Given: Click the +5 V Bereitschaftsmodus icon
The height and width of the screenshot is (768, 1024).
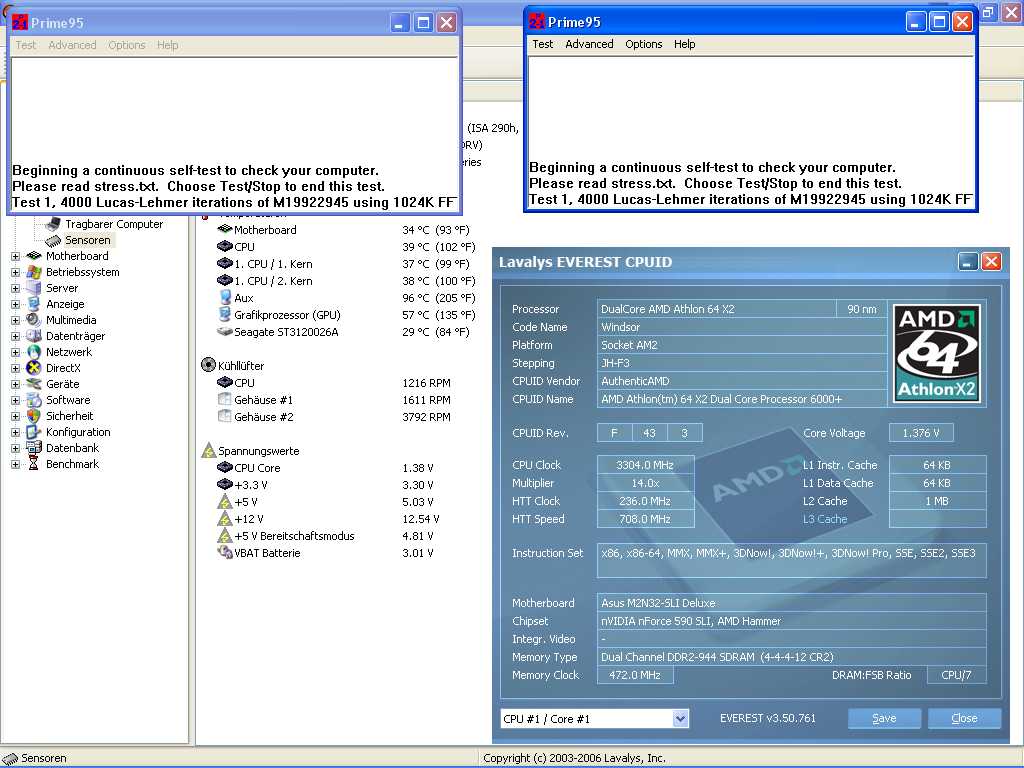Looking at the screenshot, I should click(x=225, y=536).
